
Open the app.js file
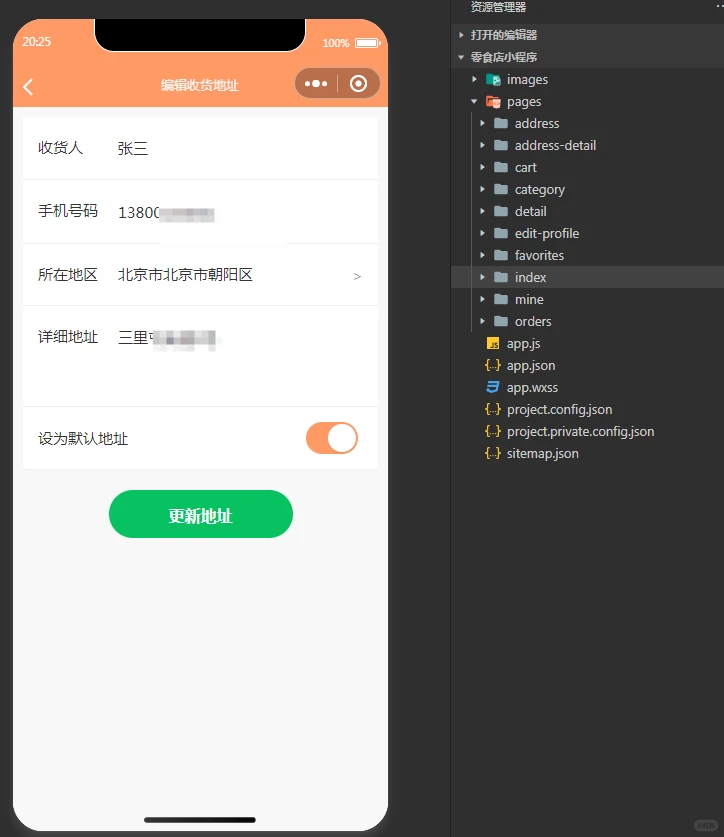(523, 344)
